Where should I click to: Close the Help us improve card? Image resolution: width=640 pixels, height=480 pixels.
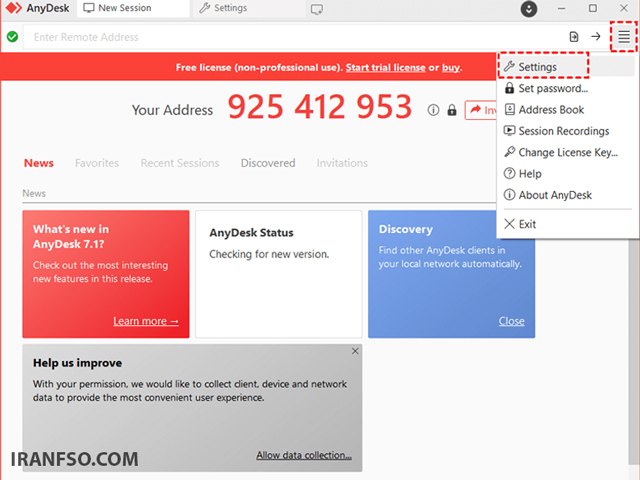click(x=355, y=351)
